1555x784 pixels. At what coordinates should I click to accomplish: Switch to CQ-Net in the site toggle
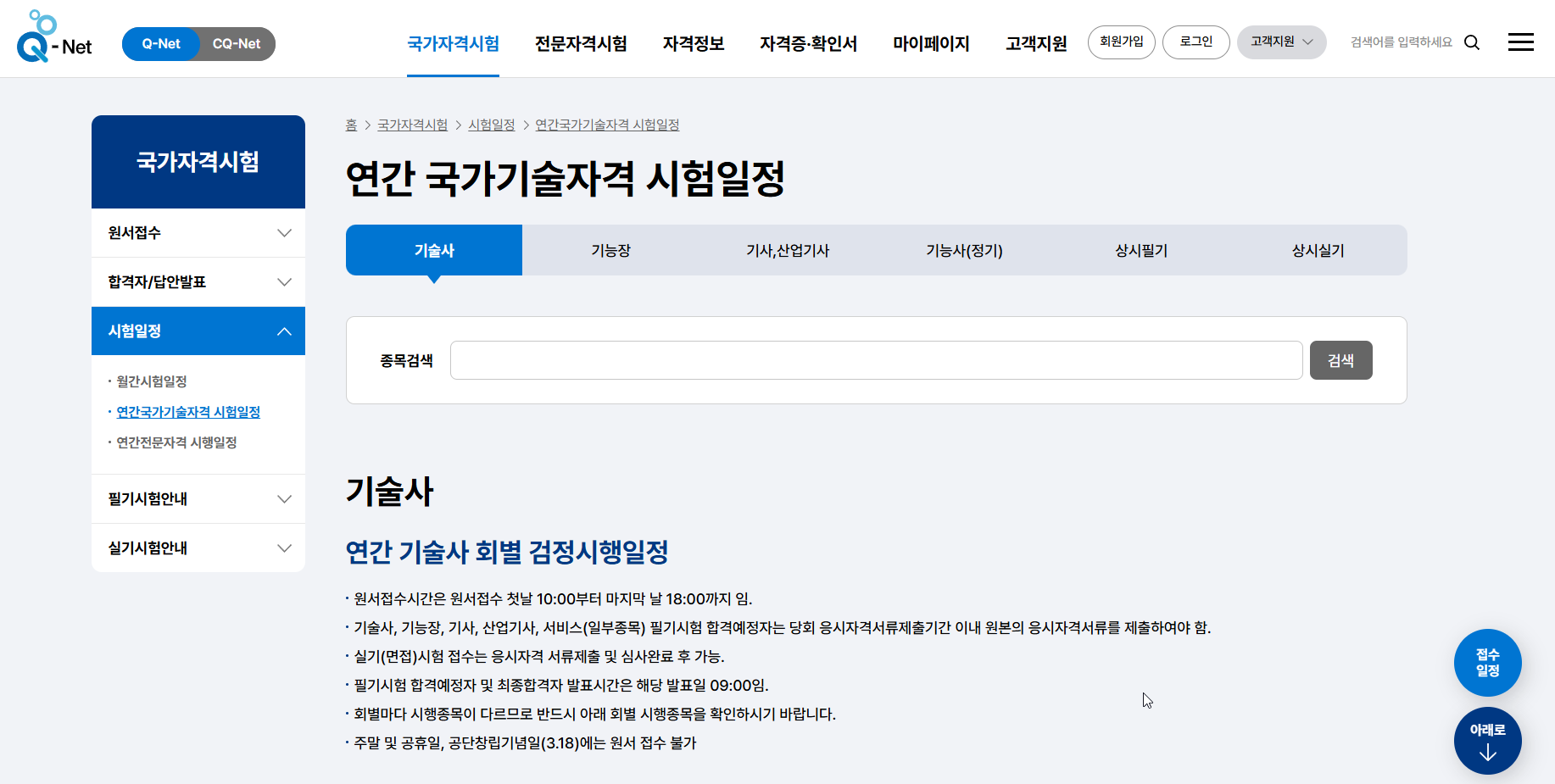point(236,43)
